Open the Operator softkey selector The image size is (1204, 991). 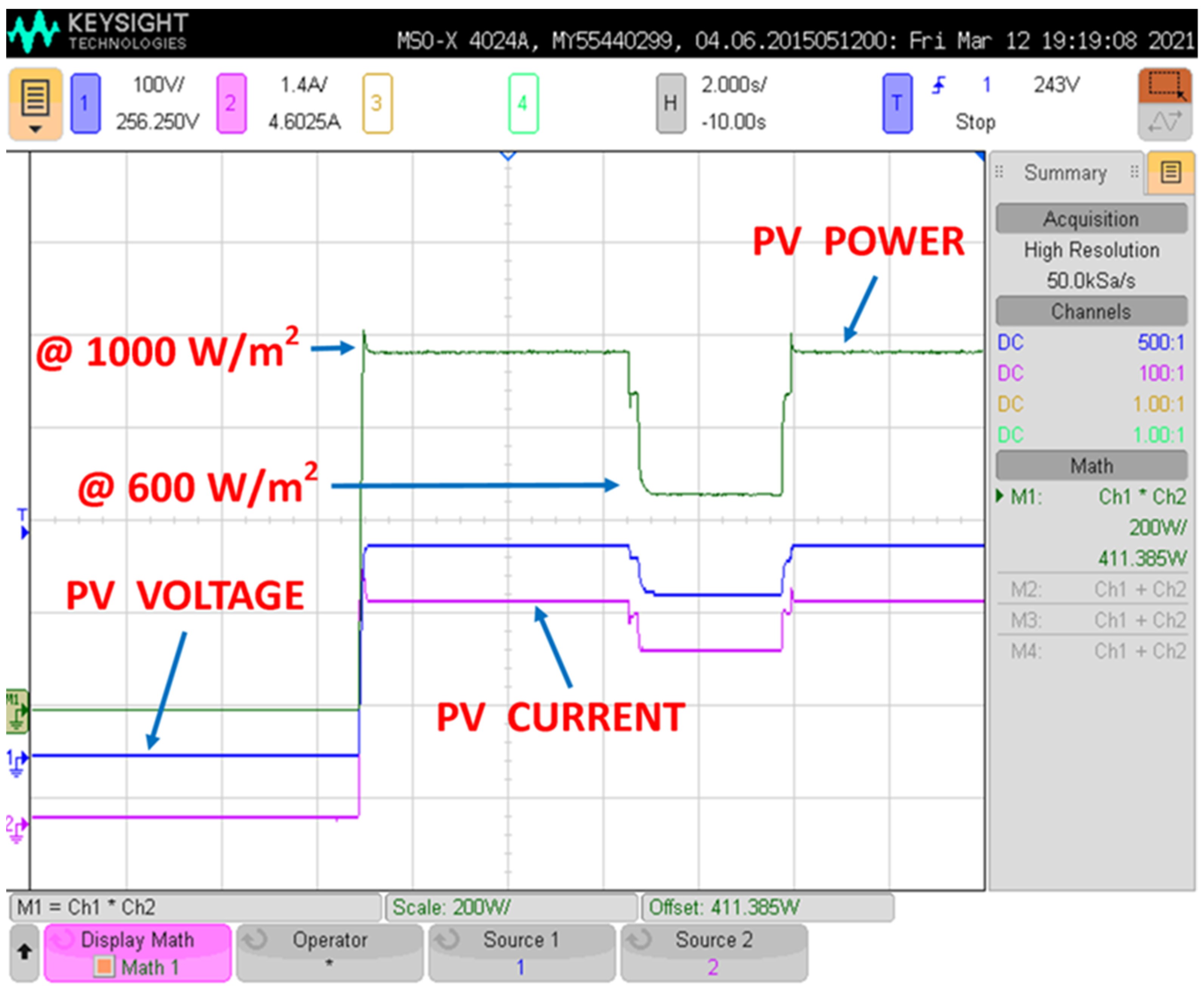(329, 953)
